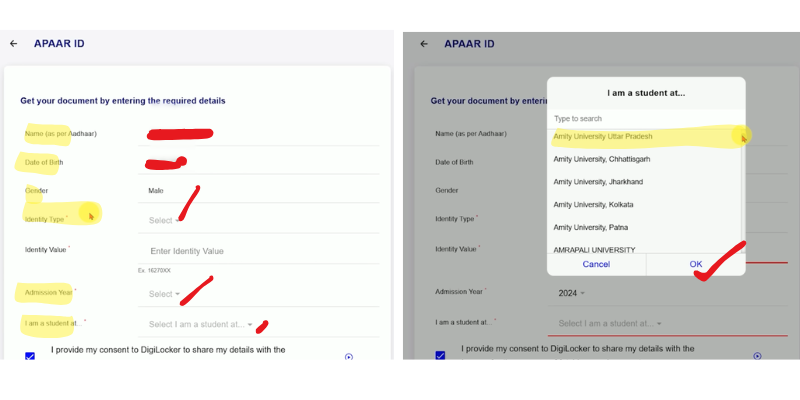Open the left form's 'Select I am a student at' dropdown

point(200,324)
